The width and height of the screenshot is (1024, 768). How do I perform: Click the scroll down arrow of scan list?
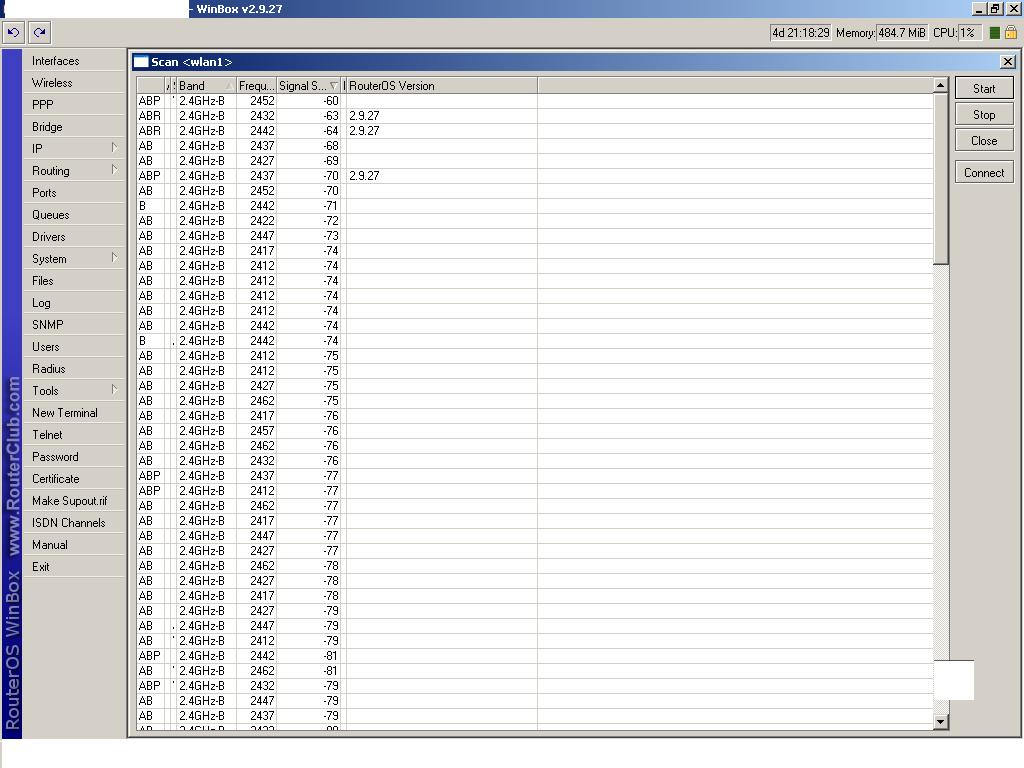[940, 722]
